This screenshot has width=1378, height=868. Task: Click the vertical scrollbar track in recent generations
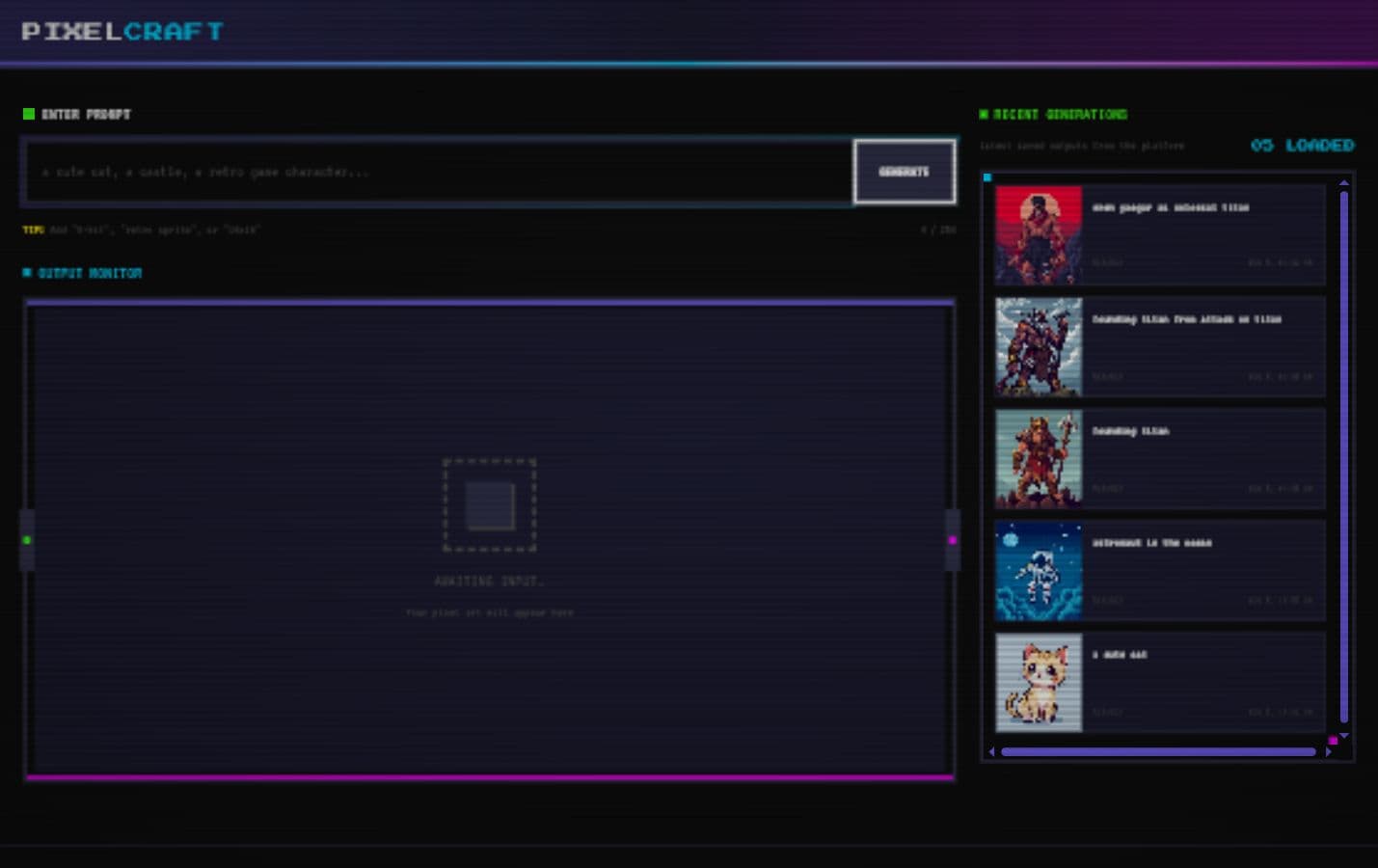(1344, 458)
